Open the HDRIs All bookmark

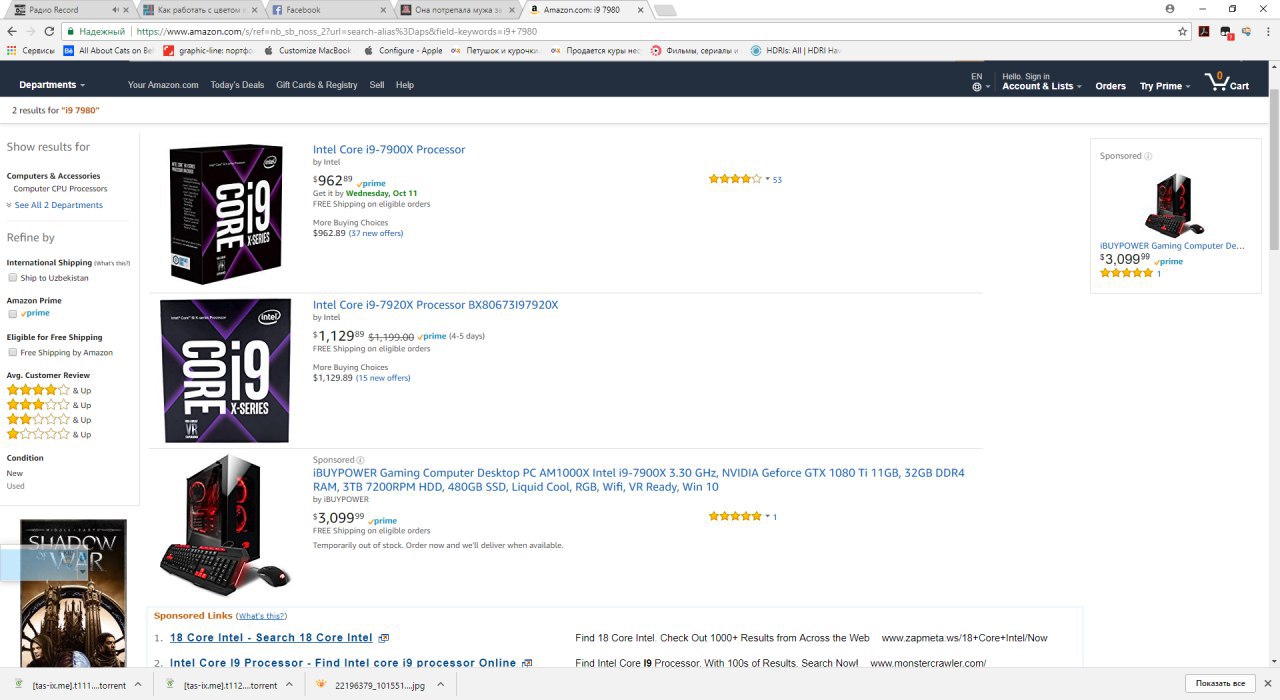pyautogui.click(x=796, y=50)
